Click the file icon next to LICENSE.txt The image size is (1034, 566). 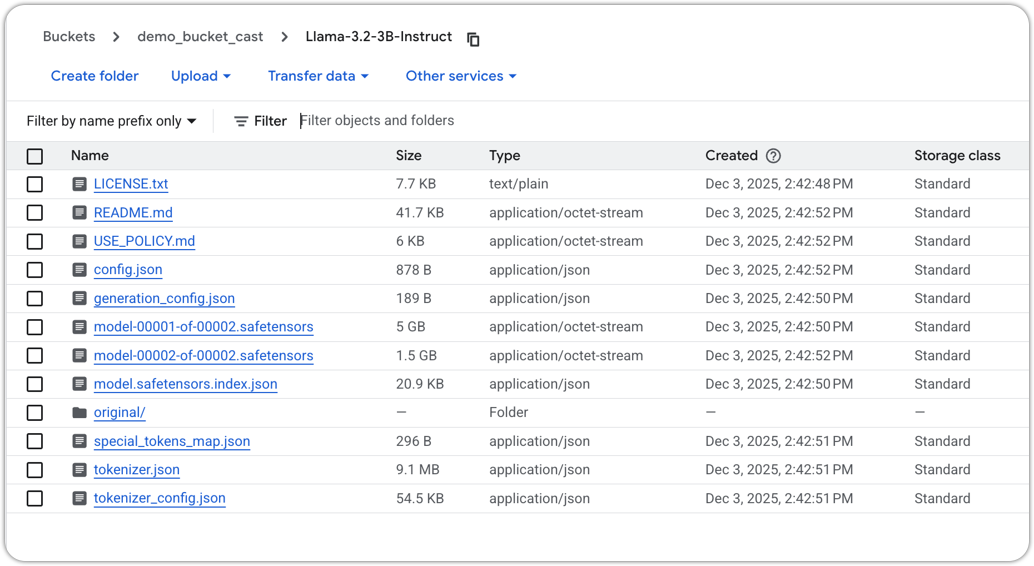[x=80, y=184]
